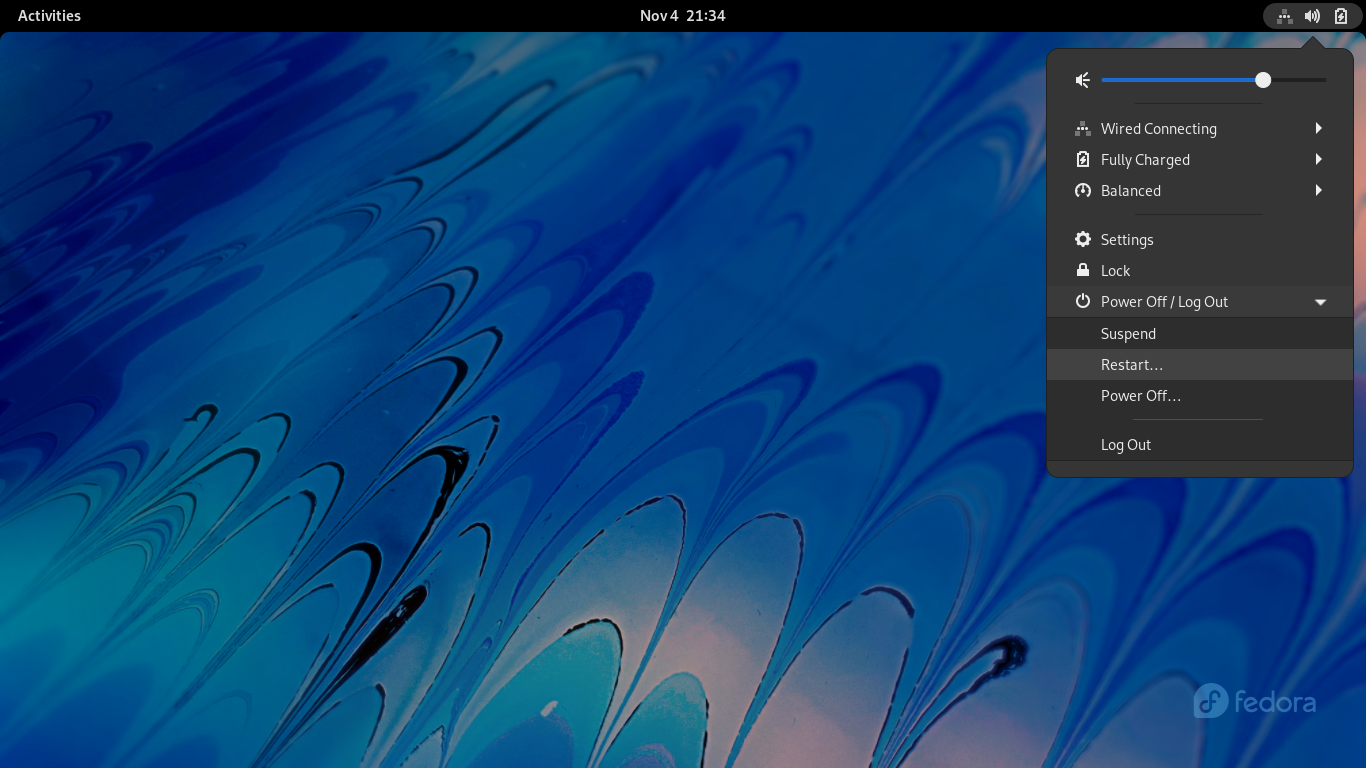
Task: Select Restart… in the power submenu
Action: coord(1199,364)
